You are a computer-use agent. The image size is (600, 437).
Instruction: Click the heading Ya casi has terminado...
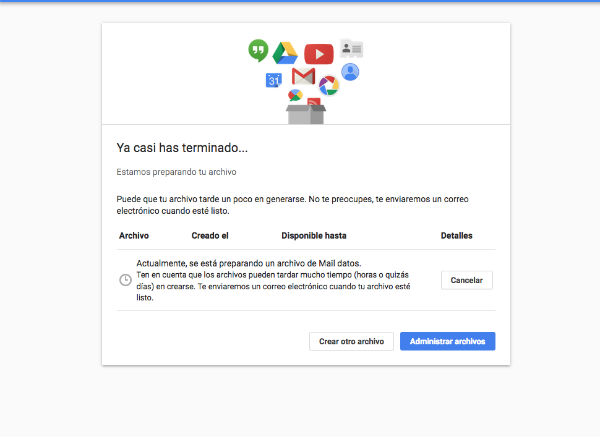[182, 148]
